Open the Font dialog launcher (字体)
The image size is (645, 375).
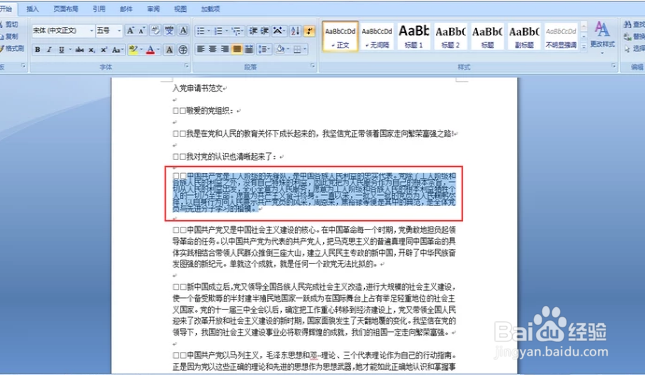pos(187,66)
